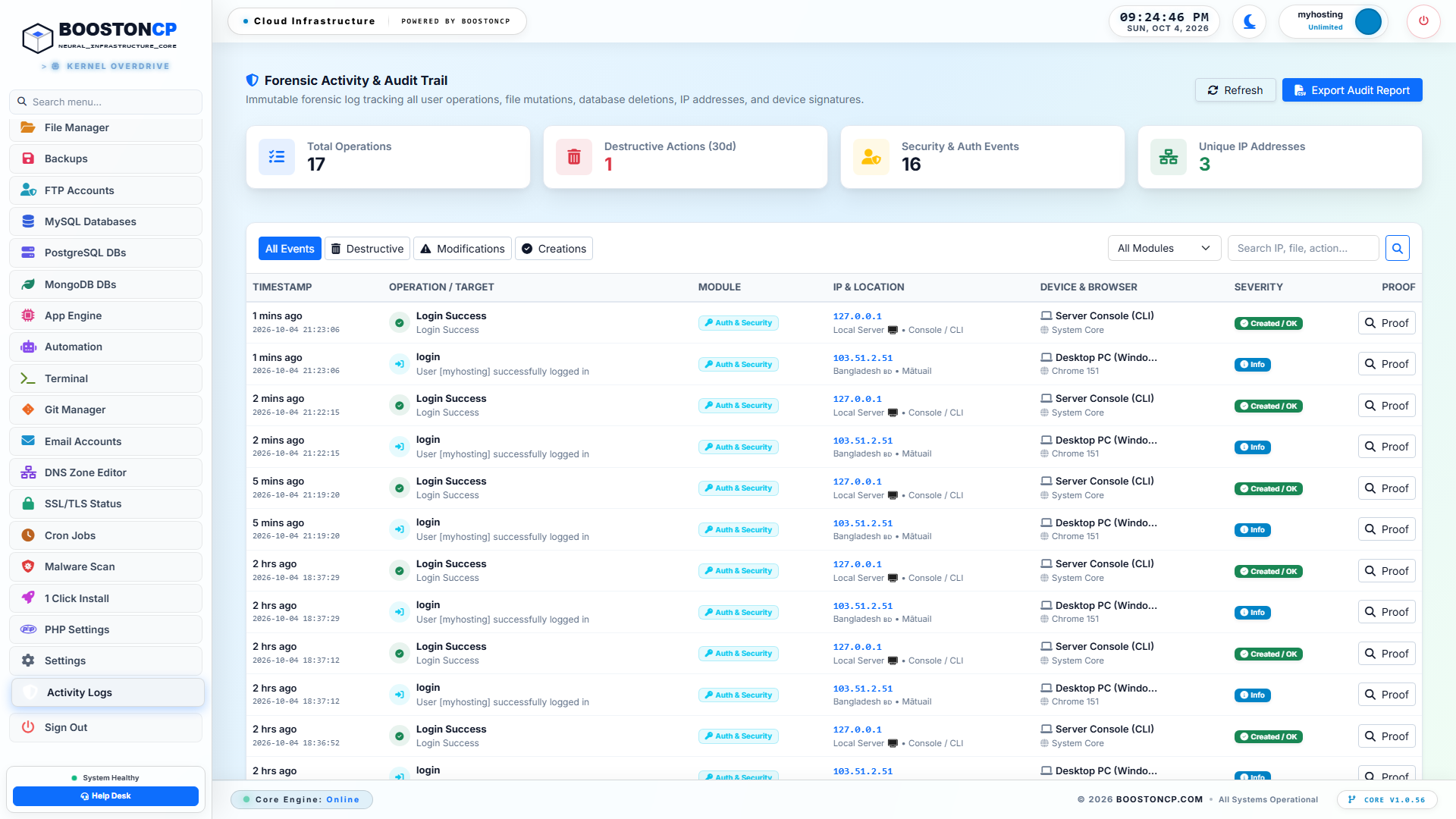
Task: Select Activity Logs in sidebar
Action: [108, 692]
